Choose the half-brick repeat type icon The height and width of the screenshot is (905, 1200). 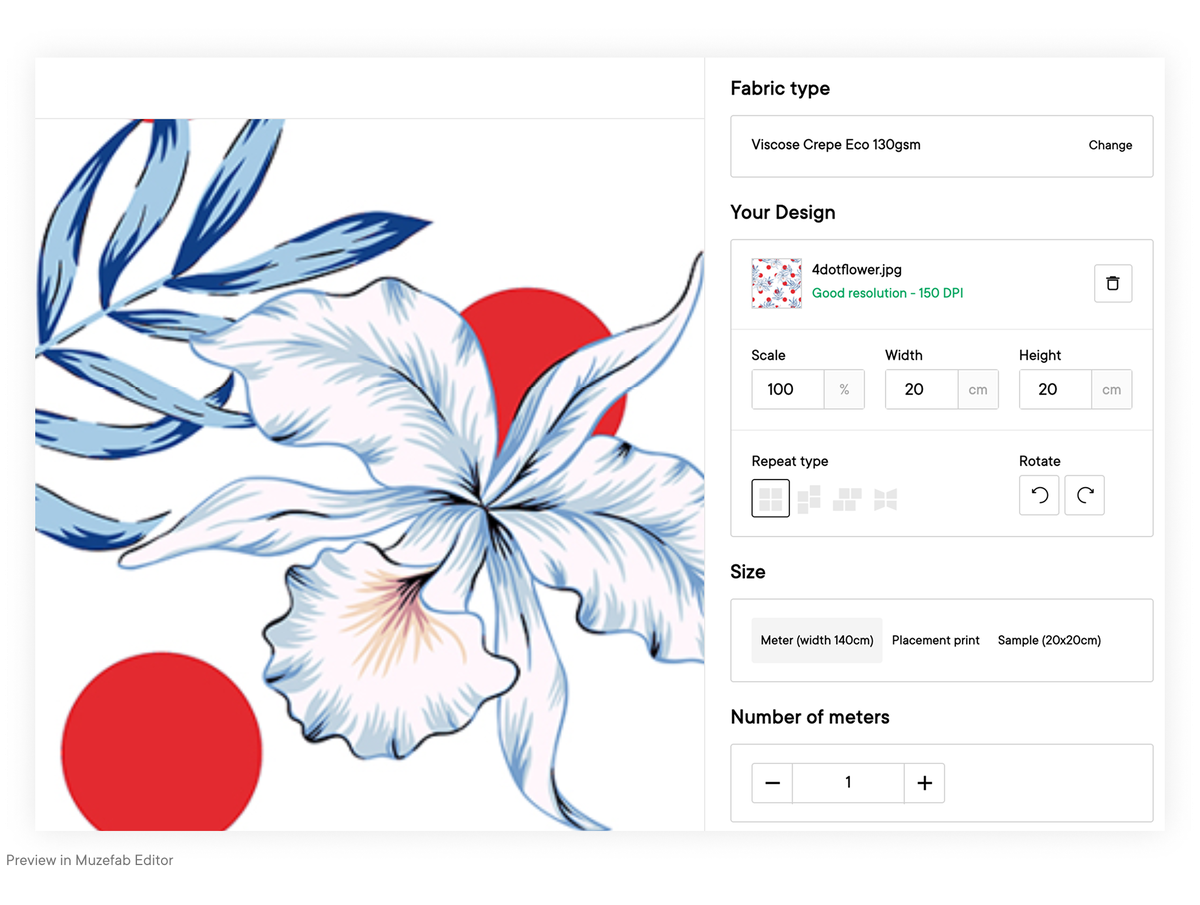(x=847, y=498)
